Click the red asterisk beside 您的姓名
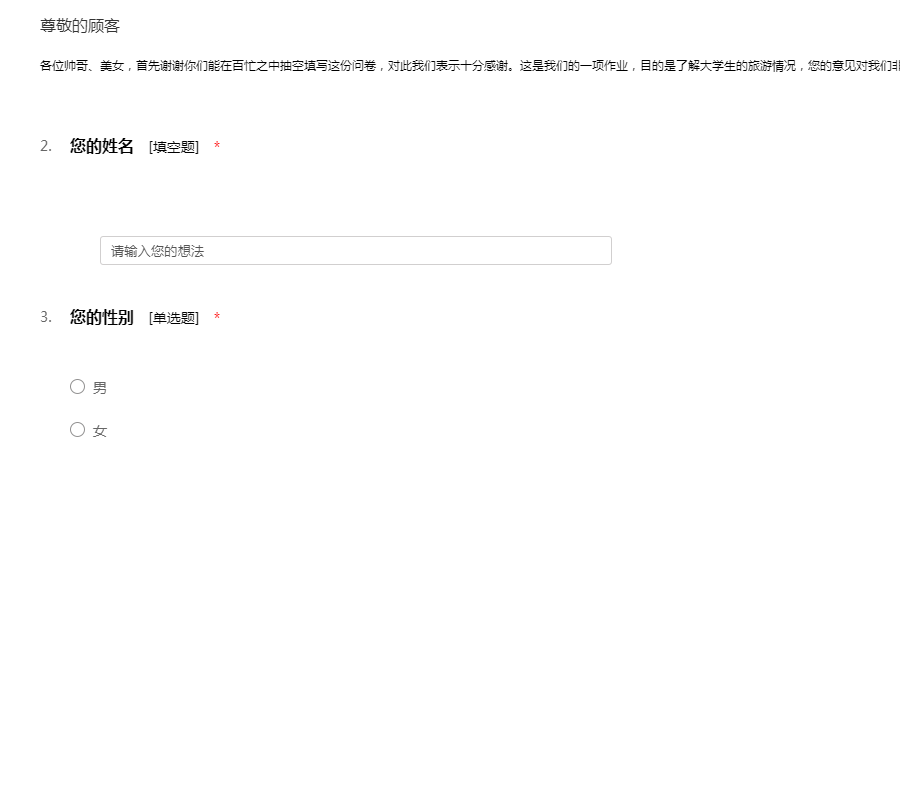Image resolution: width=900 pixels, height=800 pixels. pos(217,148)
